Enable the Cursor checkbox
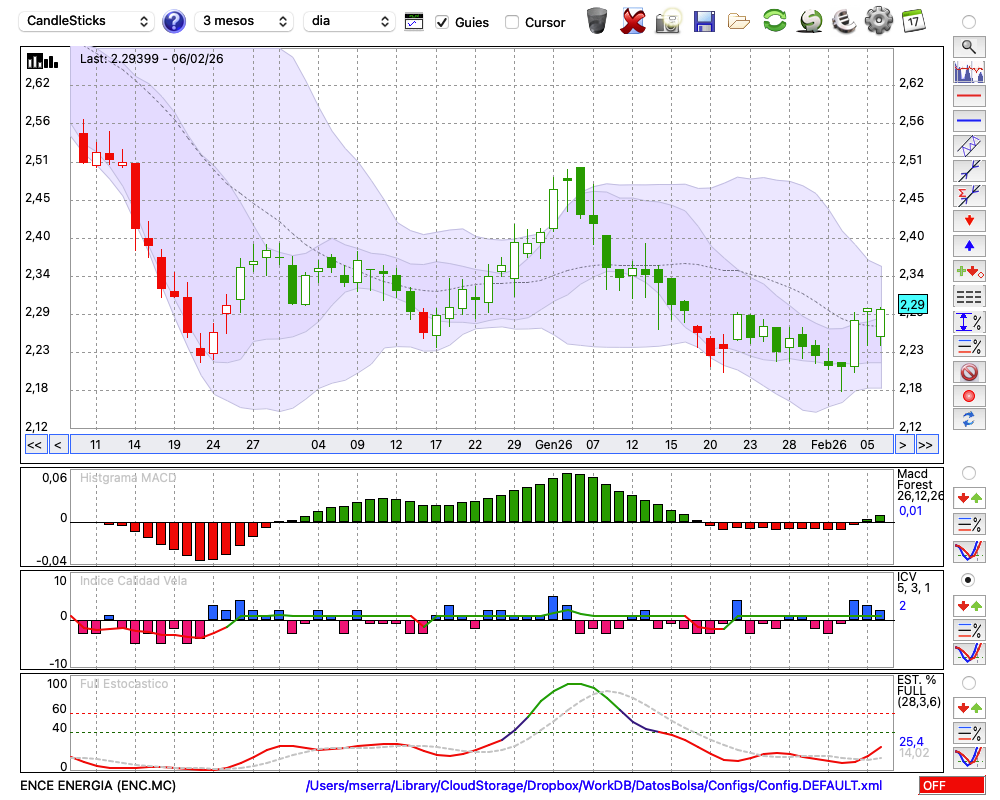Viewport: 1000px width, 800px height. coord(511,22)
